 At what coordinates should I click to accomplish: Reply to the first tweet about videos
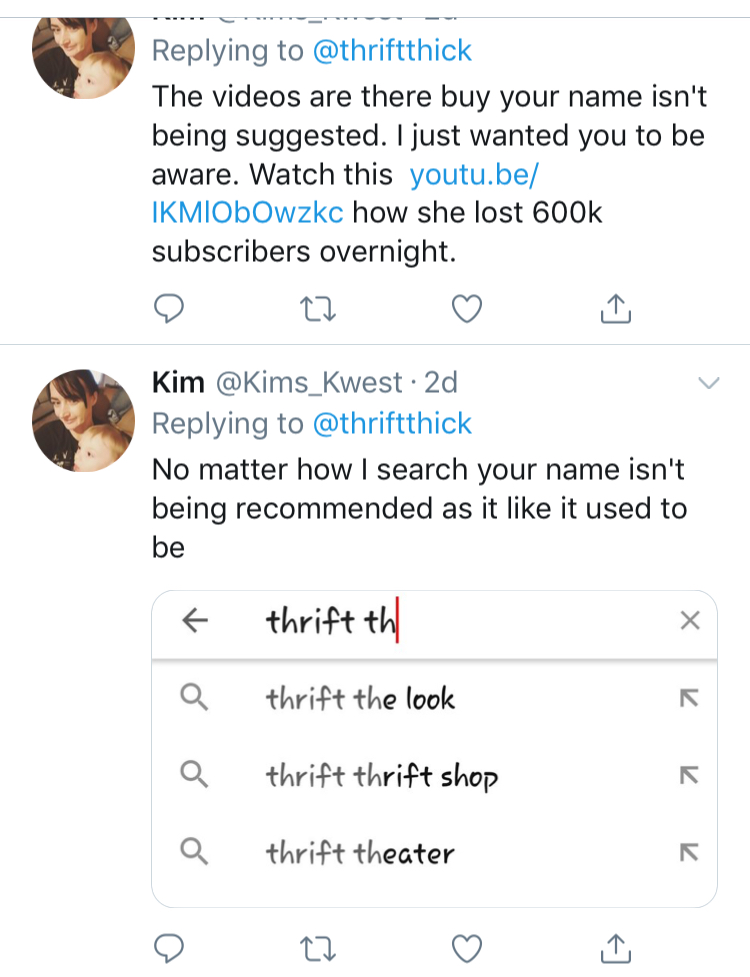(x=169, y=311)
